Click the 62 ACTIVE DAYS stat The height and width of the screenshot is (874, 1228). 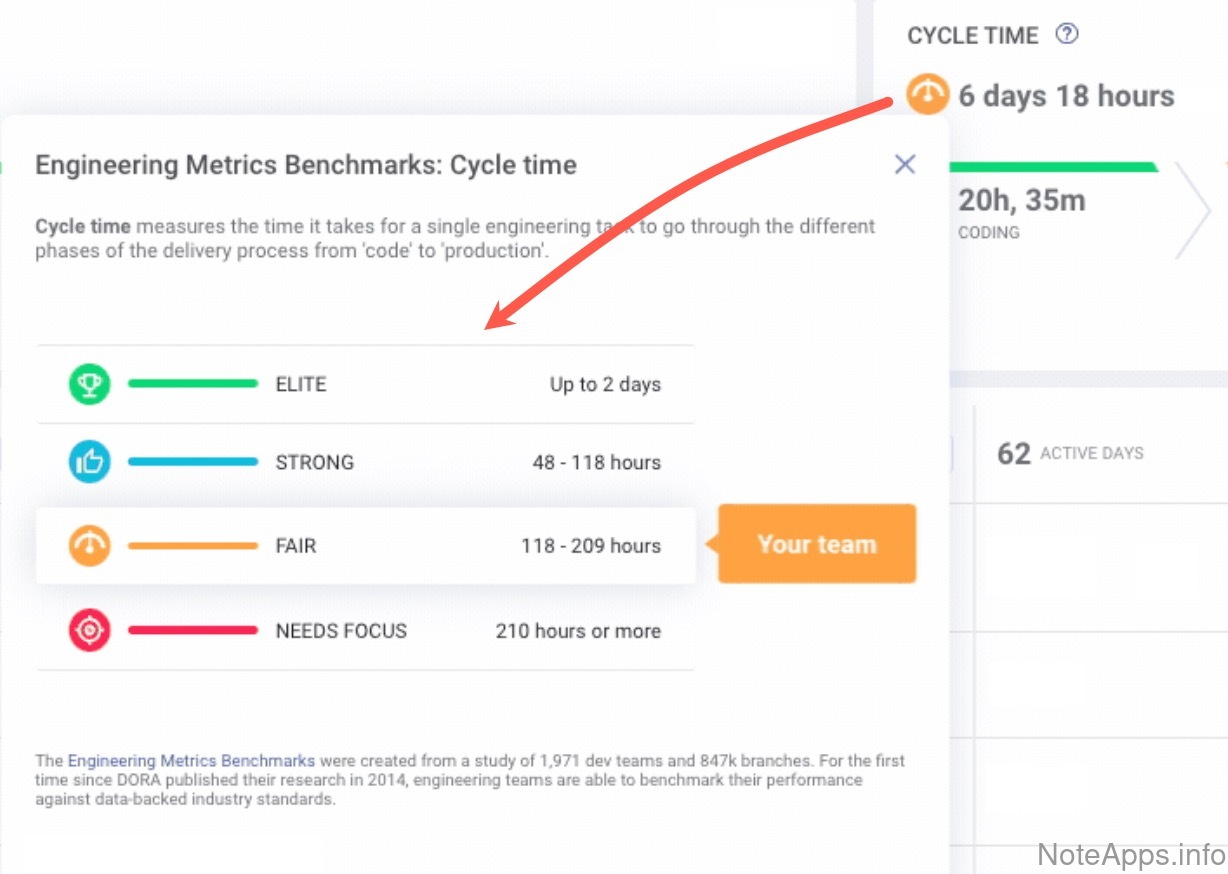pos(1070,454)
